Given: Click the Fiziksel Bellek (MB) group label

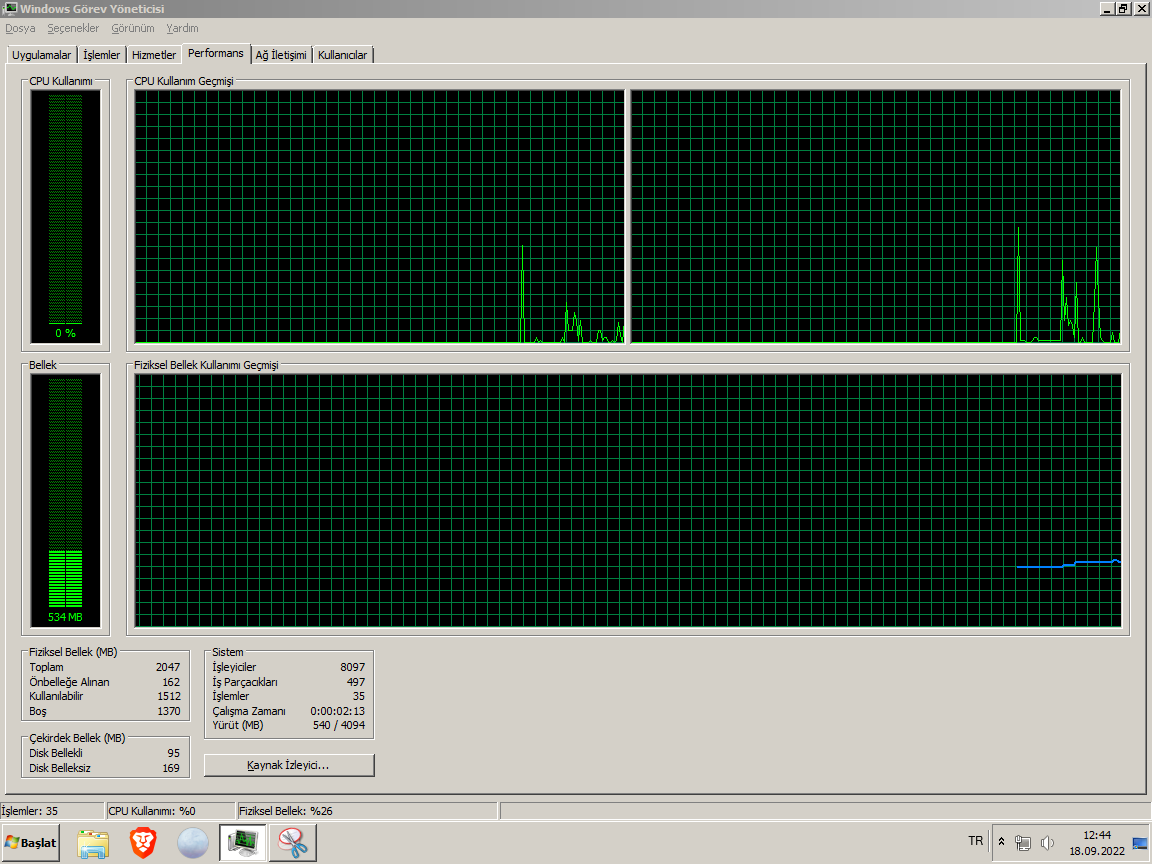Looking at the screenshot, I should [73, 652].
